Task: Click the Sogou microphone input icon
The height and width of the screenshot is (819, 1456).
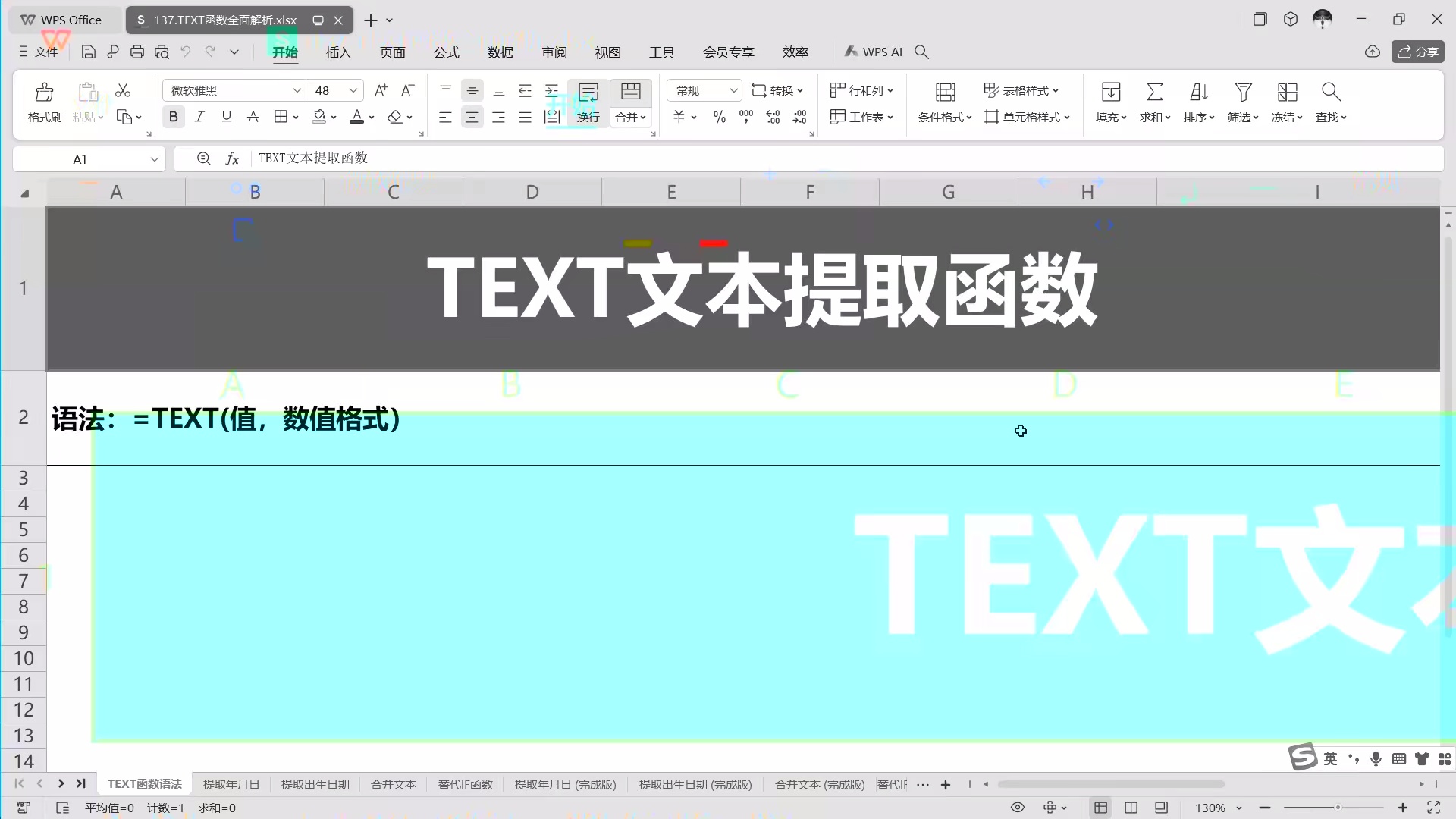Action: pos(1376,758)
